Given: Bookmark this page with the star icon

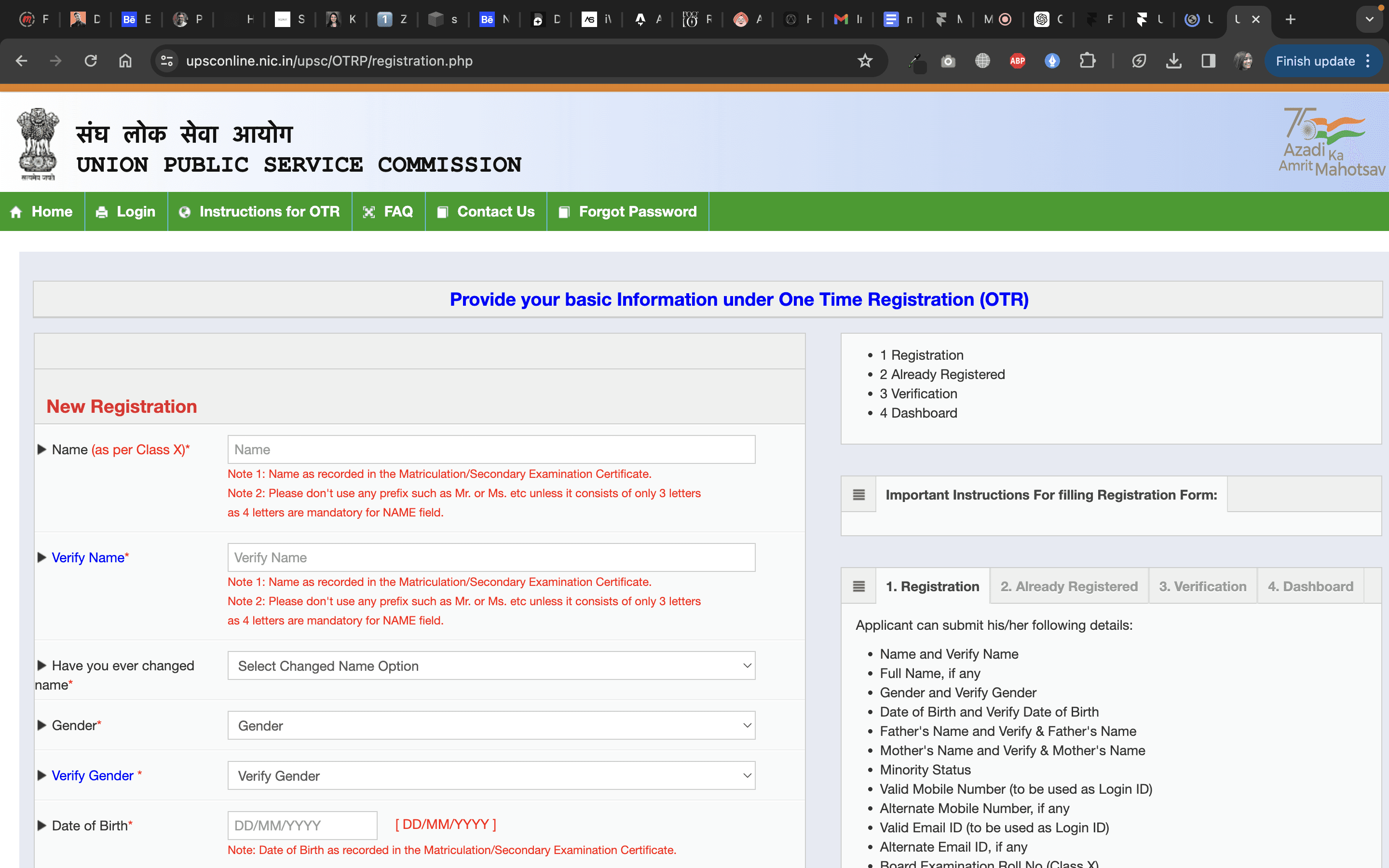Looking at the screenshot, I should (865, 61).
